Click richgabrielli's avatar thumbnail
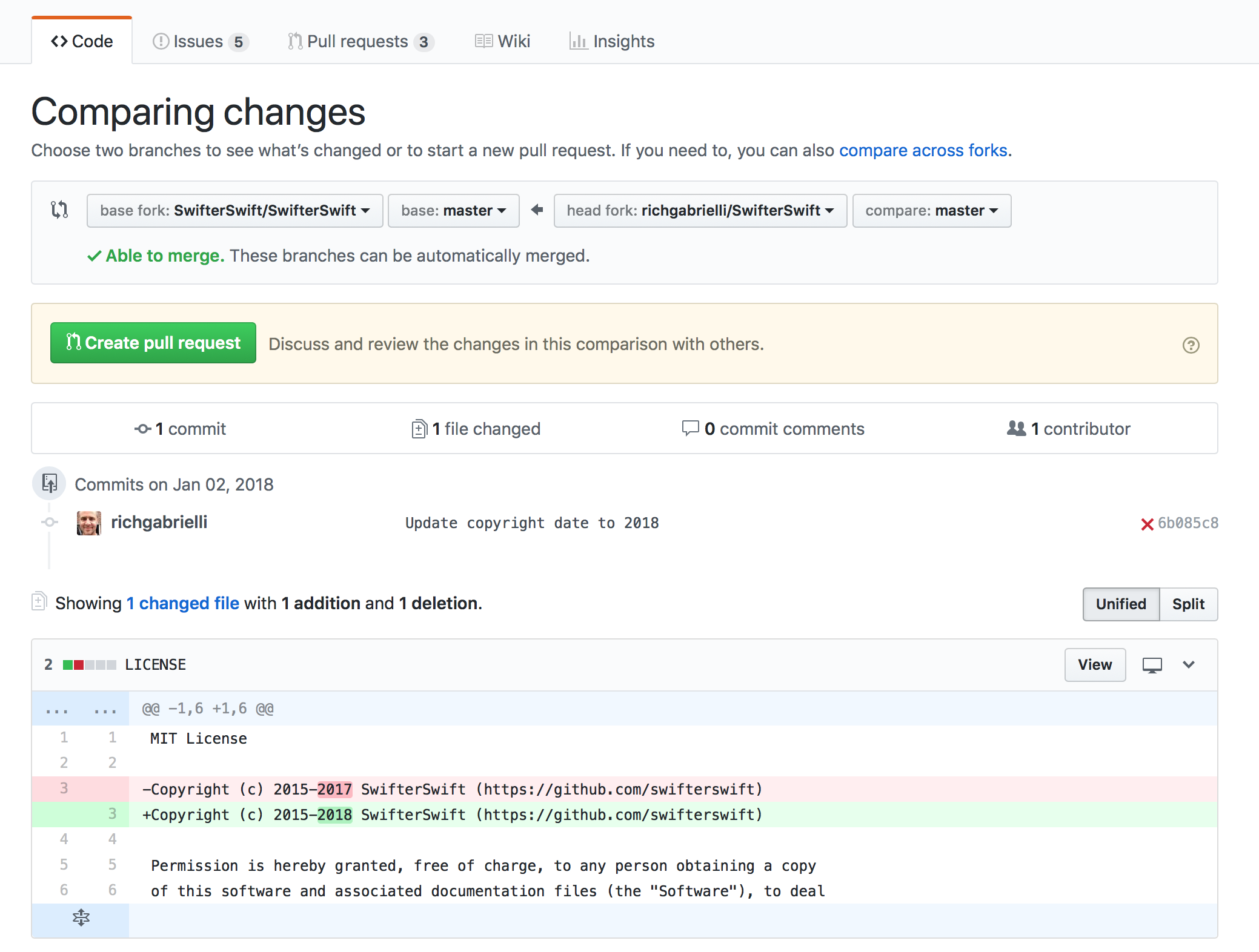The image size is (1259, 952). pyautogui.click(x=89, y=523)
